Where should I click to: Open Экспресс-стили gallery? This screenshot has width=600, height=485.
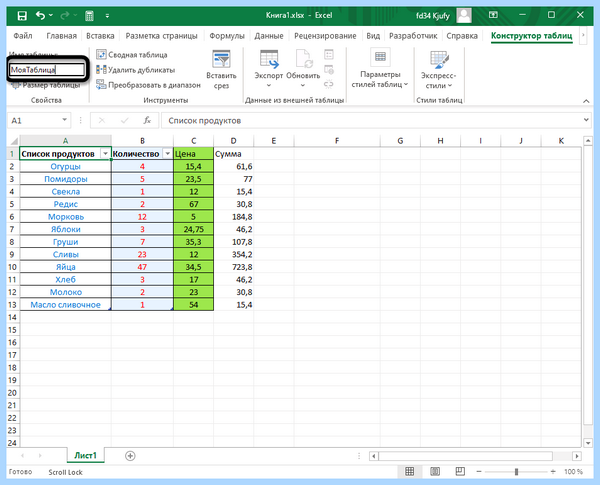[x=439, y=70]
